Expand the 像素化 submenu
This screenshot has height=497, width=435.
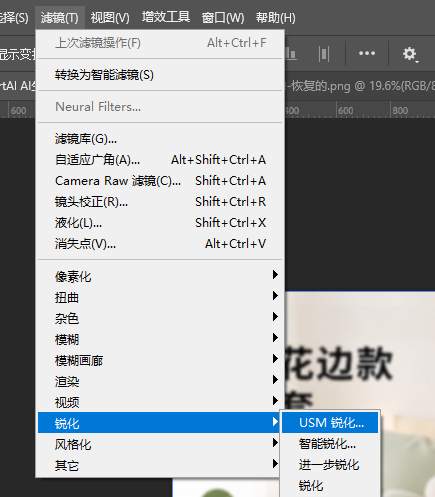[x=160, y=276]
